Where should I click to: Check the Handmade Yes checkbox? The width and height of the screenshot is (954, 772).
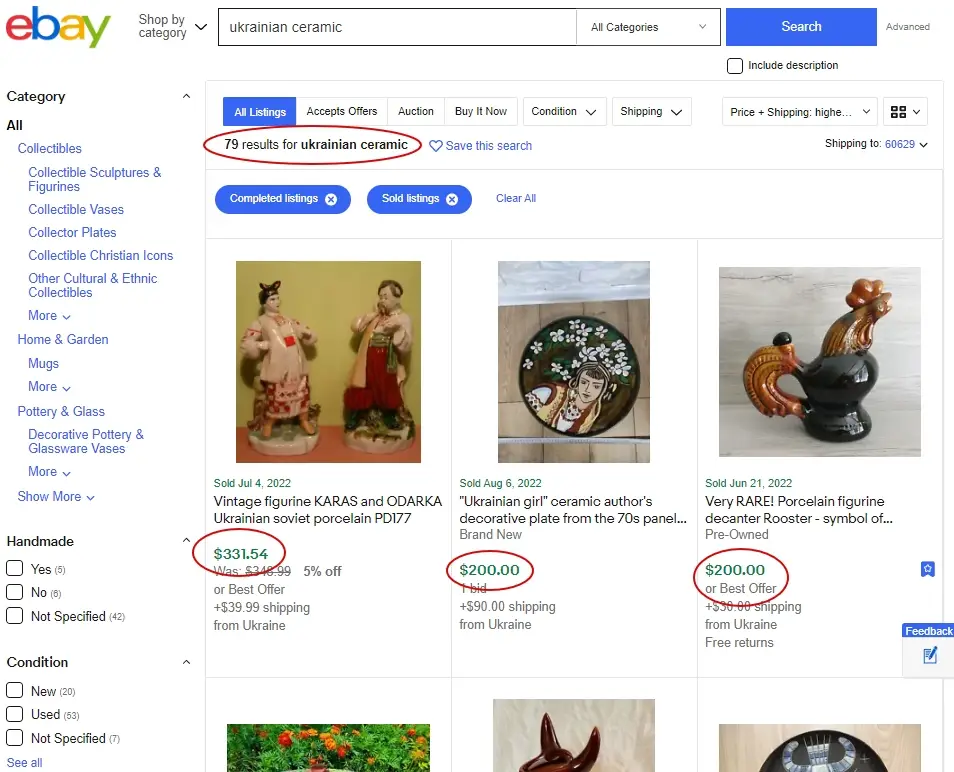[x=15, y=568]
